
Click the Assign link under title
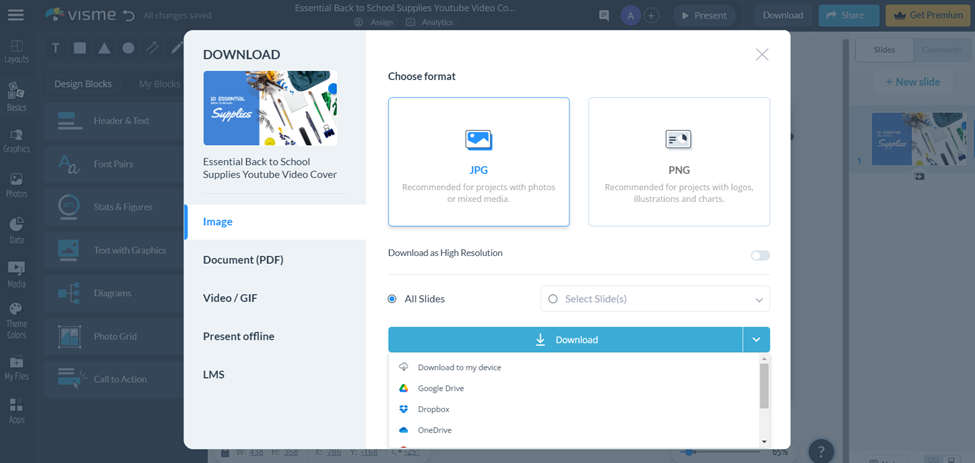[x=374, y=22]
